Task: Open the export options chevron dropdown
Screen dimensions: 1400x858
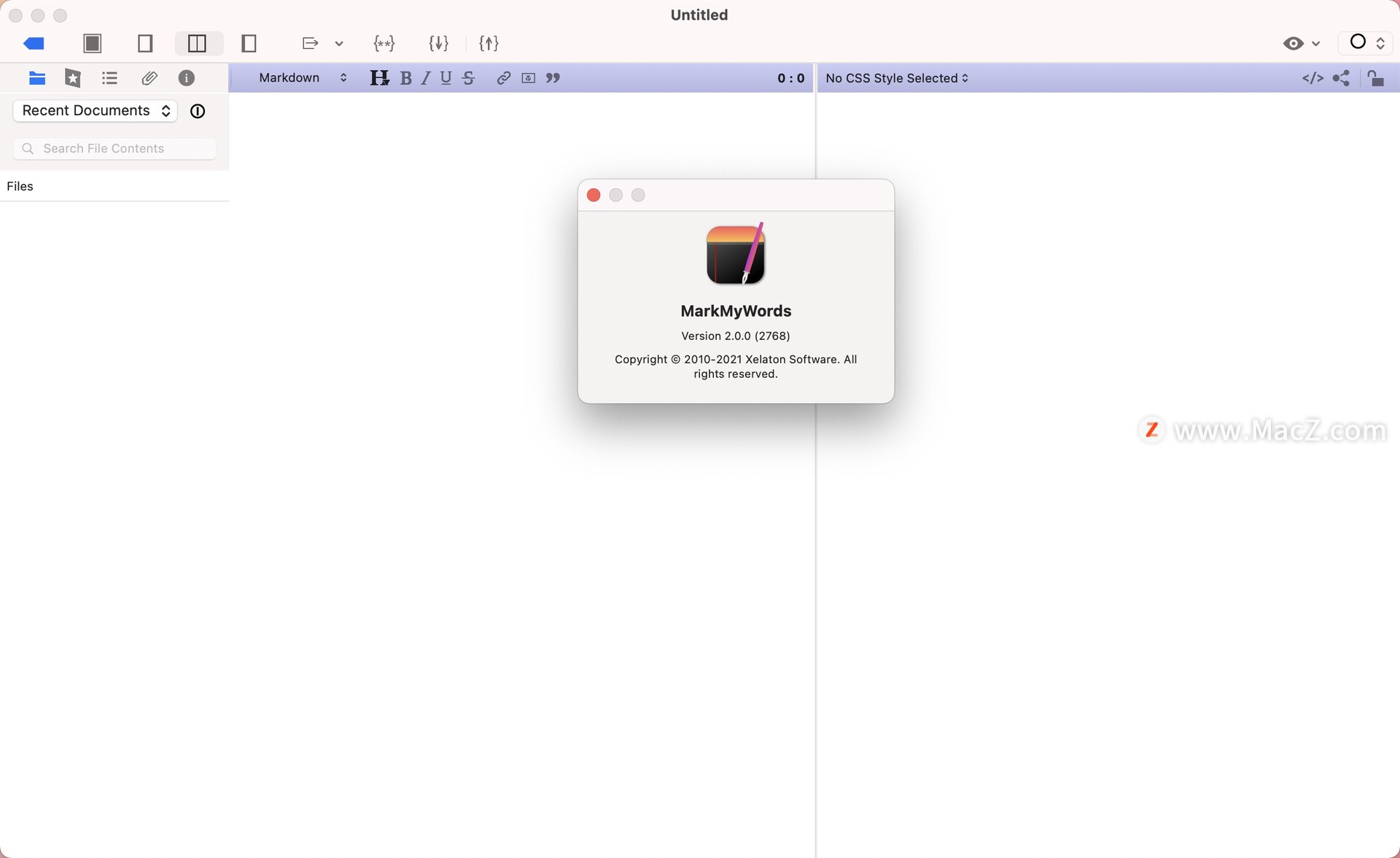Action: pyautogui.click(x=339, y=44)
